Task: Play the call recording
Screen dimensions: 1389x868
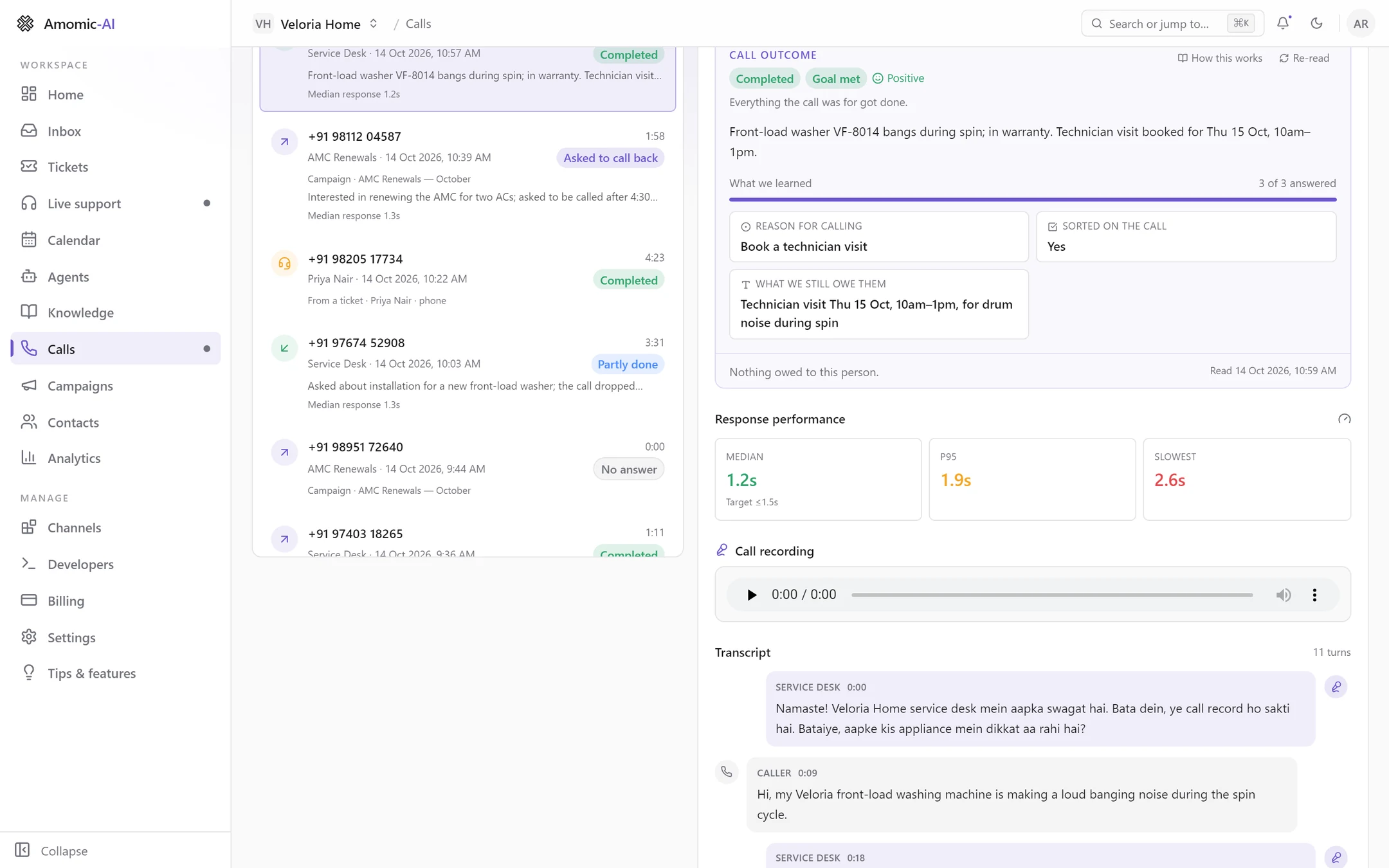Action: click(x=751, y=595)
